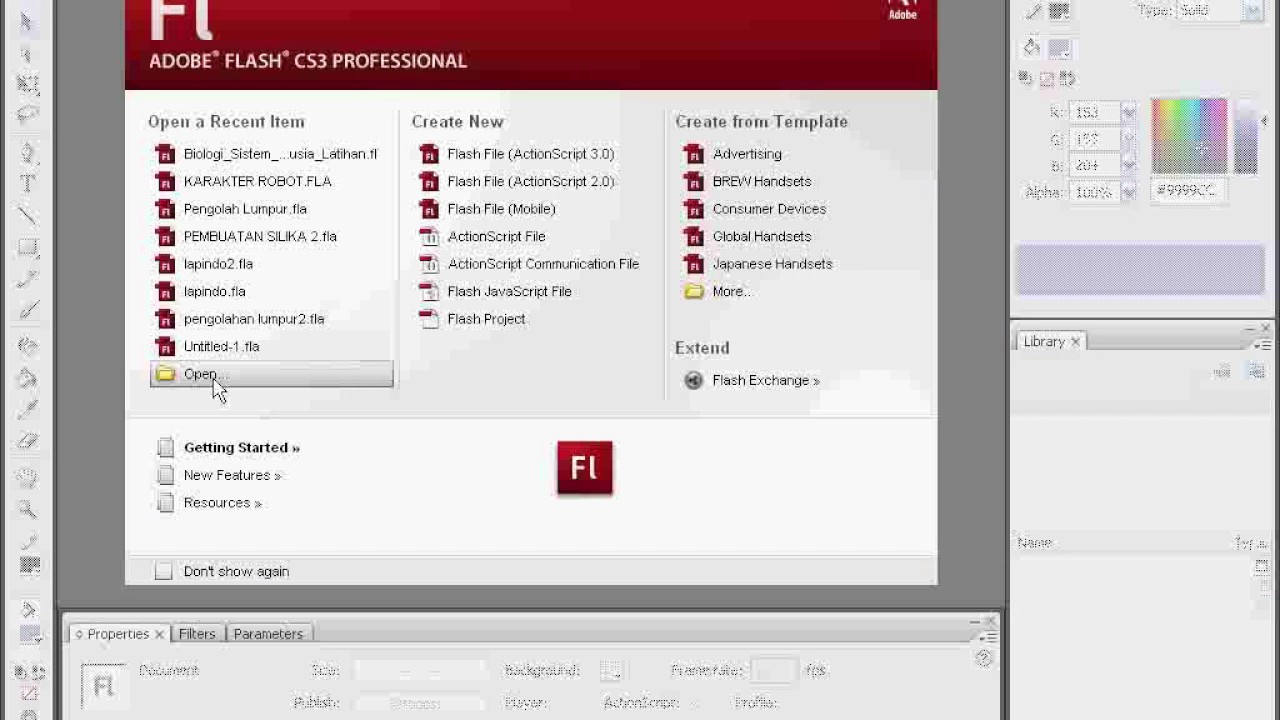Open the Alpha value dropdown arrow
The height and width of the screenshot is (720, 1280).
(1128, 192)
